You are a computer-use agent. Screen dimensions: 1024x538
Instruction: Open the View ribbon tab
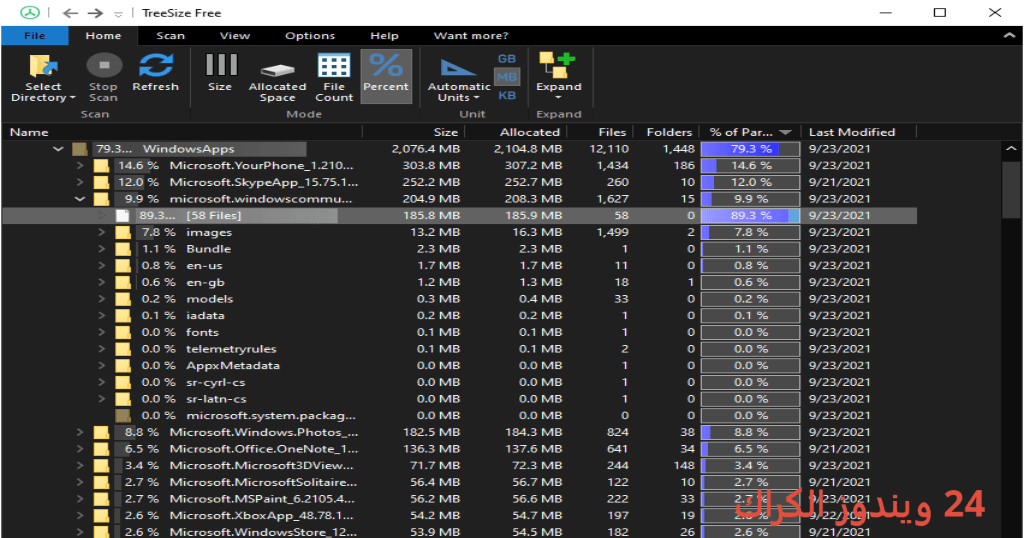234,36
